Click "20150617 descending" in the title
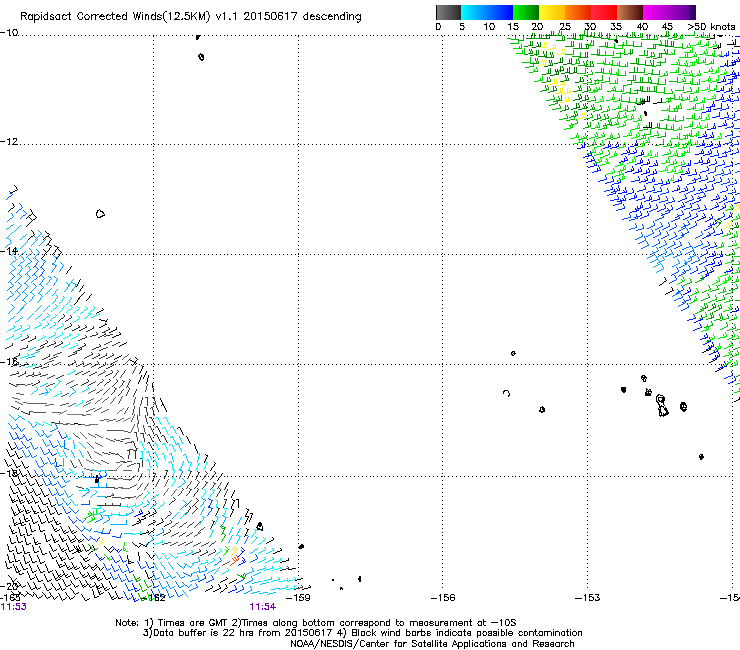The image size is (740, 650). (x=302, y=17)
